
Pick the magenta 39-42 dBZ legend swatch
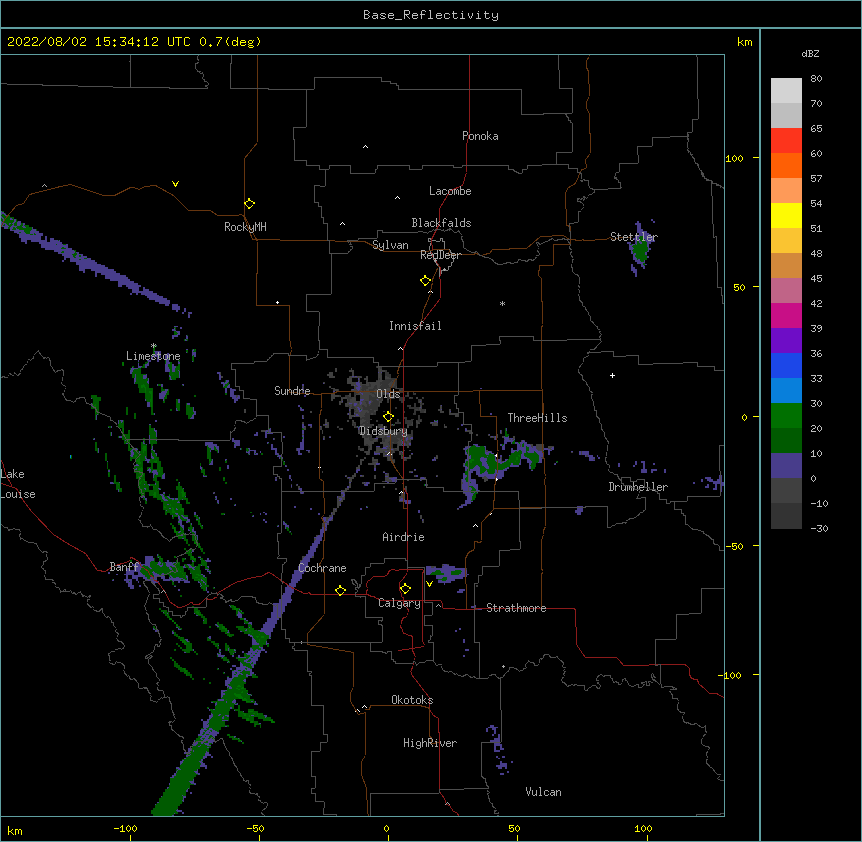pyautogui.click(x=786, y=315)
